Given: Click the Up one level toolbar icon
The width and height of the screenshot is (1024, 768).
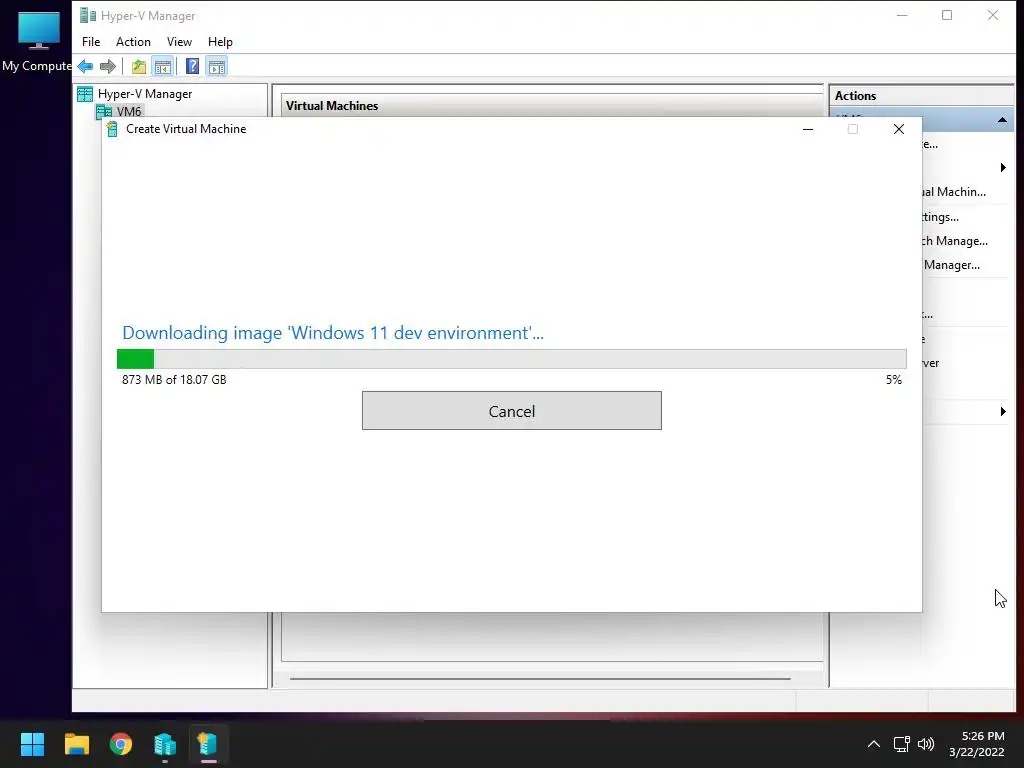Looking at the screenshot, I should [138, 67].
